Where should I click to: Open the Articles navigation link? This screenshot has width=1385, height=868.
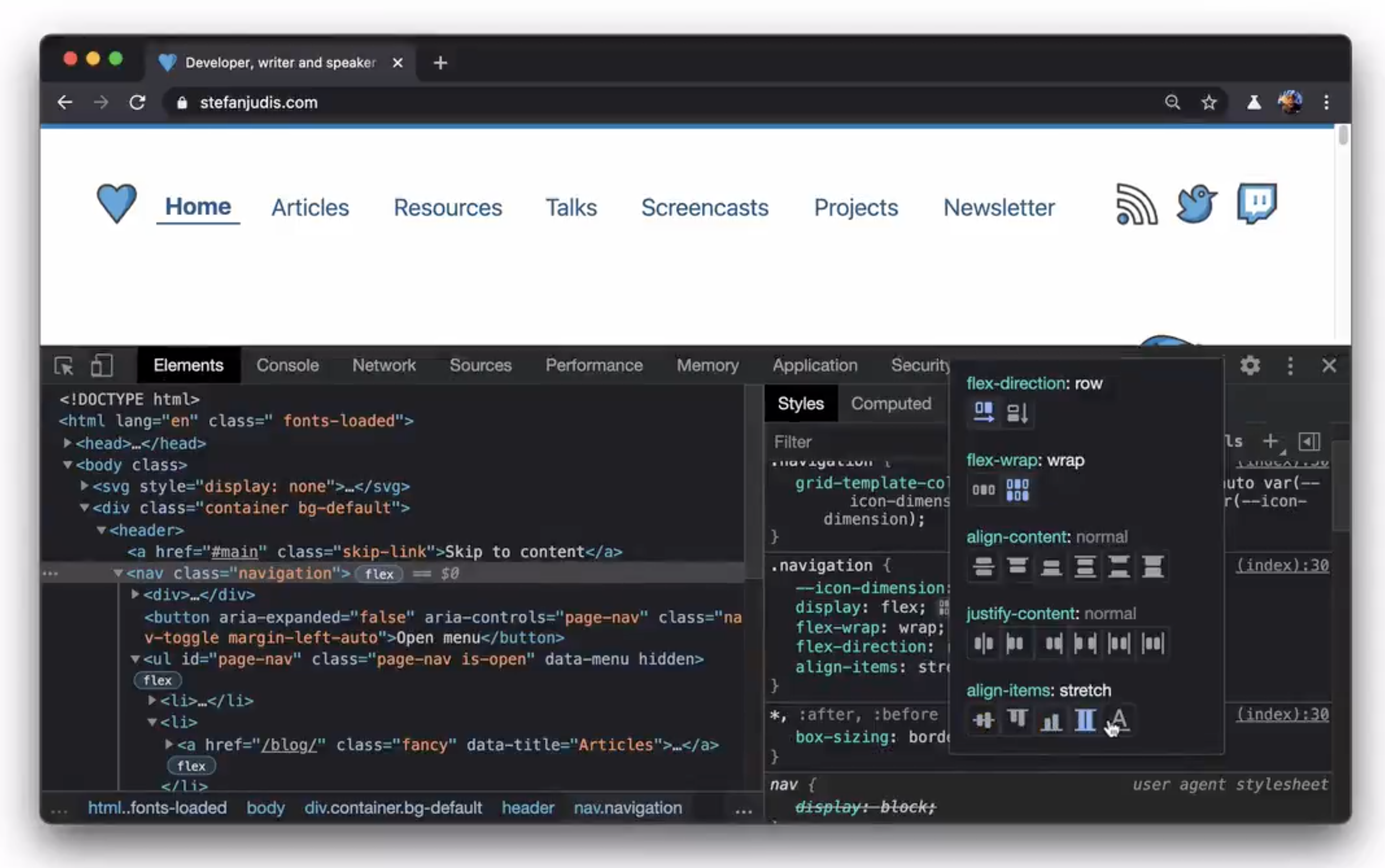pos(310,207)
